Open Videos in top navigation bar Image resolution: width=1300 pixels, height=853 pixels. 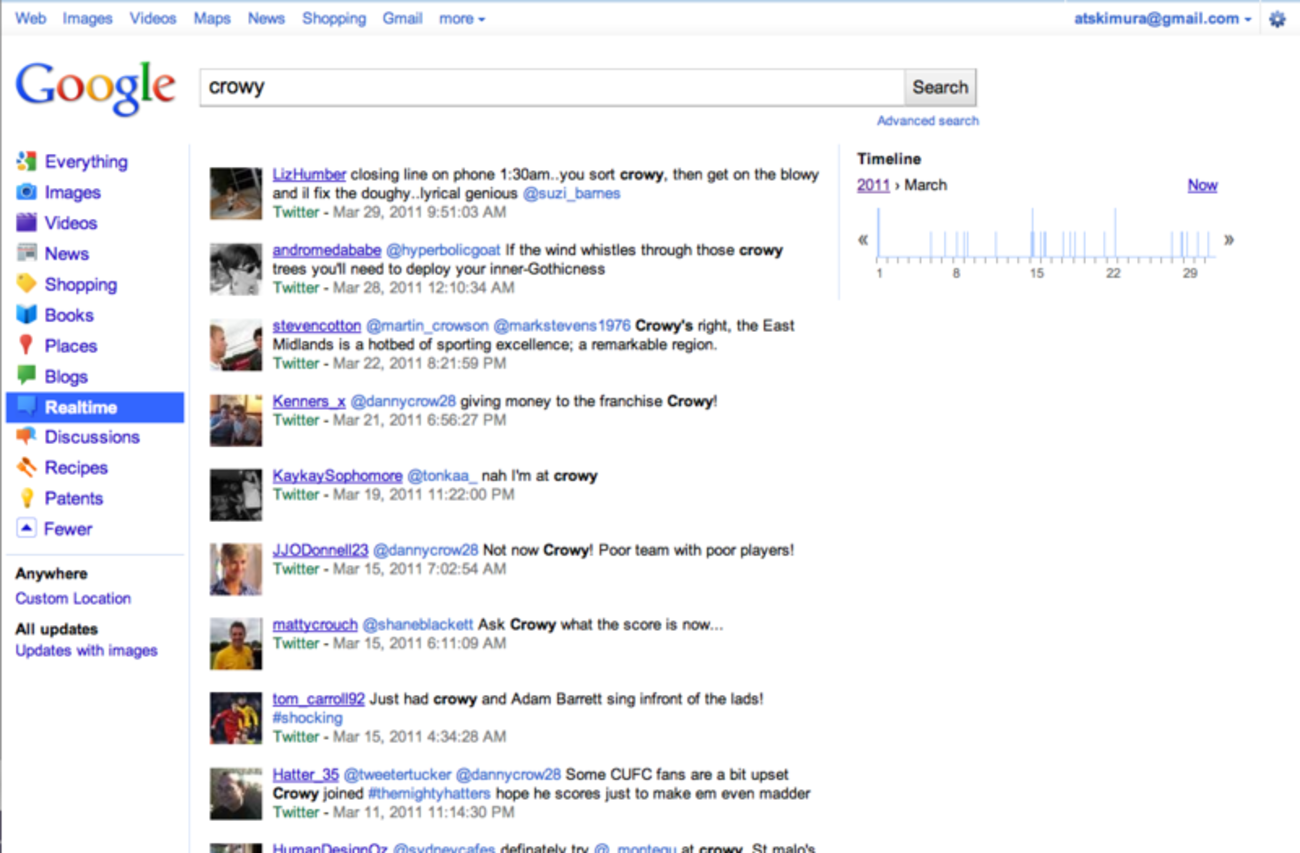click(153, 18)
